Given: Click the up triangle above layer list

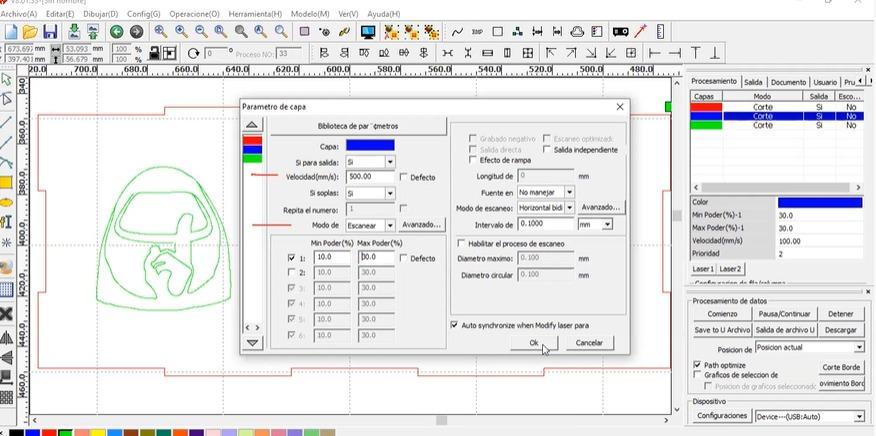Looking at the screenshot, I should (x=252, y=124).
